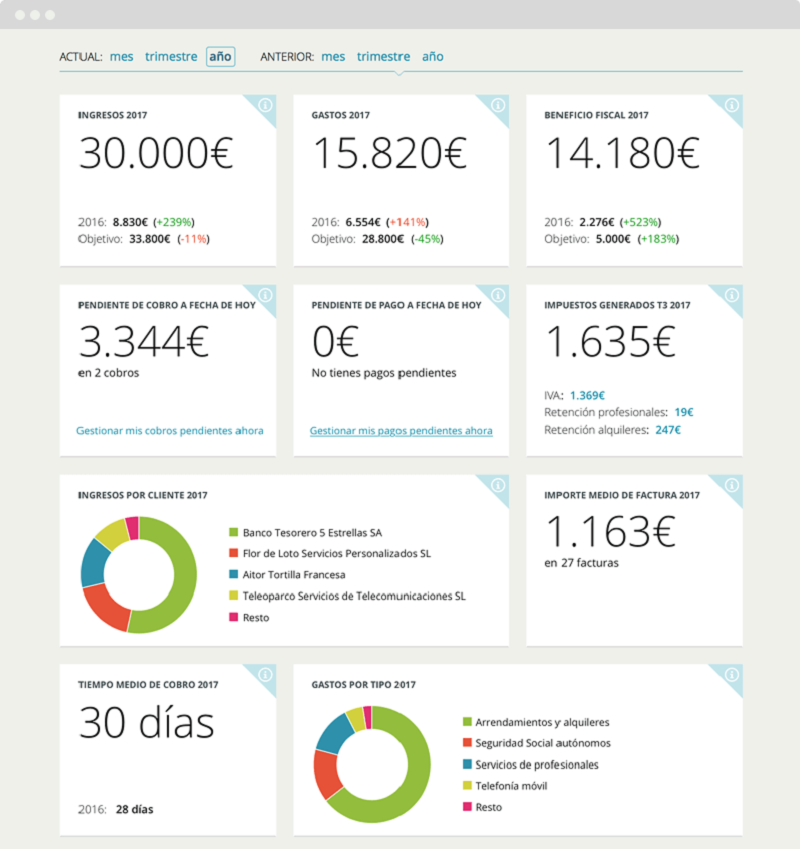
Task: Click 'en 2 cobros' text
Action: [108, 373]
